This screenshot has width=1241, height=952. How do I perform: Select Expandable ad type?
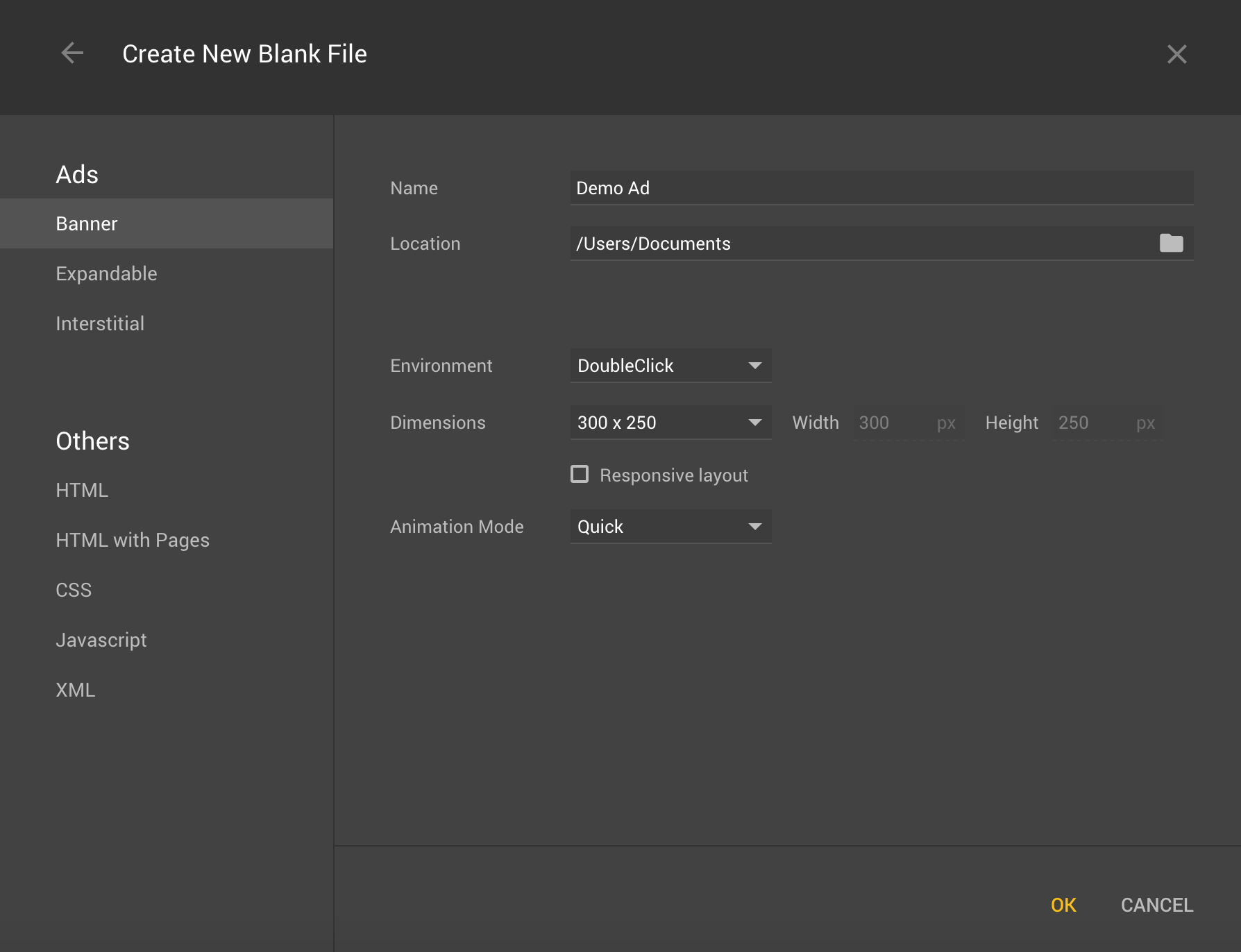106,273
